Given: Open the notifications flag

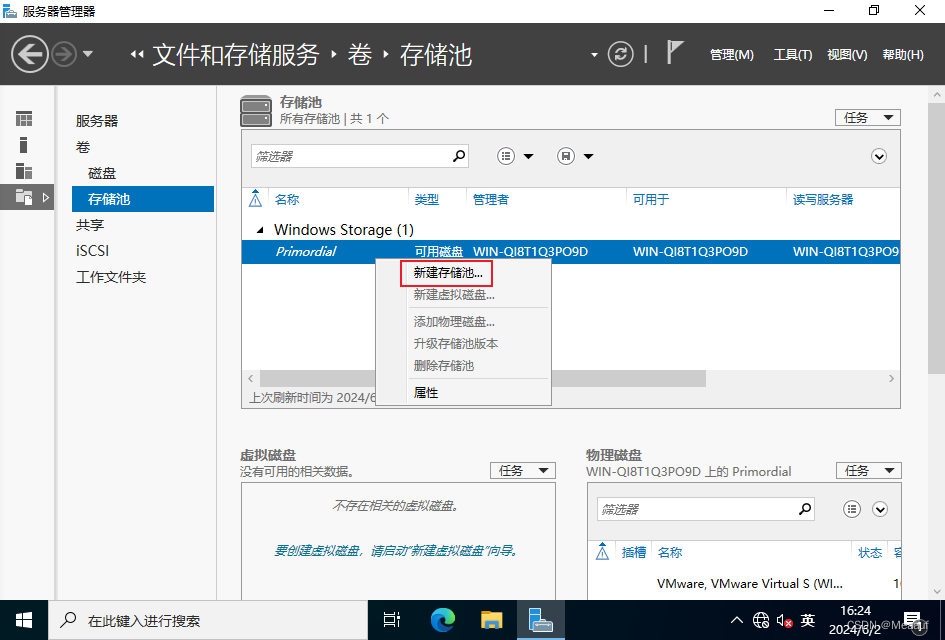Looking at the screenshot, I should click(x=675, y=52).
